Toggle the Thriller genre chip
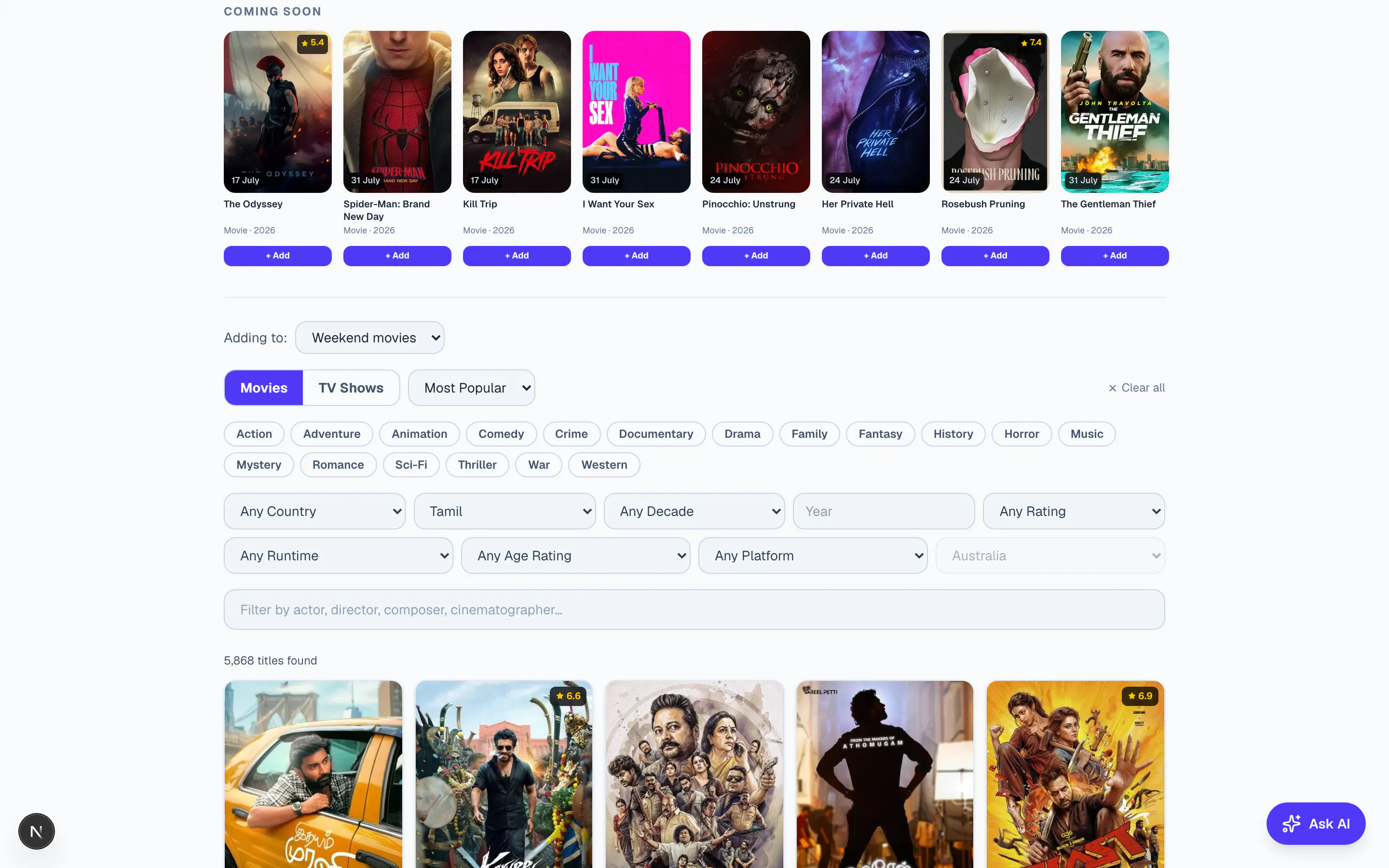The width and height of the screenshot is (1389, 868). pyautogui.click(x=477, y=465)
